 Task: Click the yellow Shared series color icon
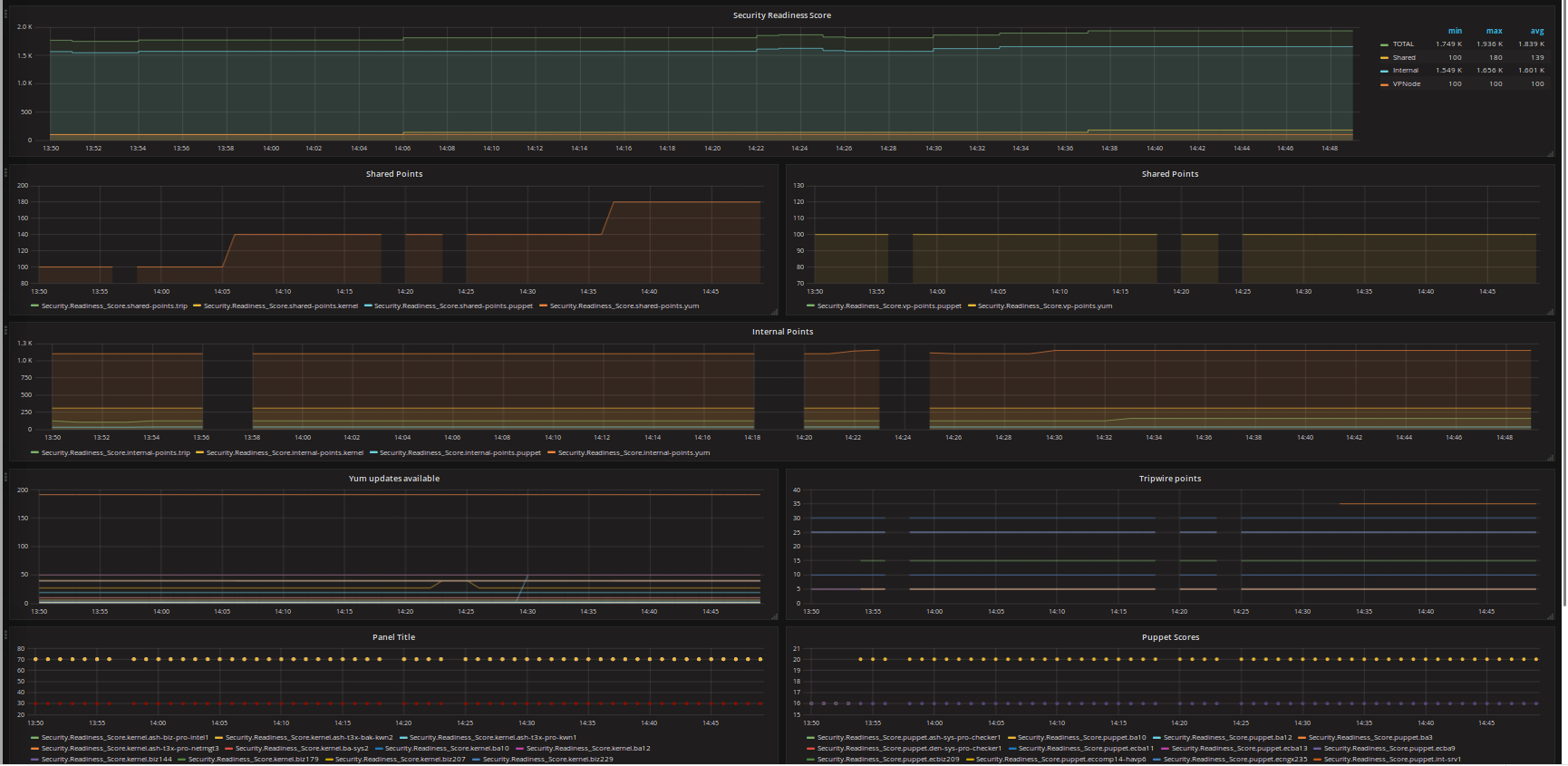point(1384,58)
